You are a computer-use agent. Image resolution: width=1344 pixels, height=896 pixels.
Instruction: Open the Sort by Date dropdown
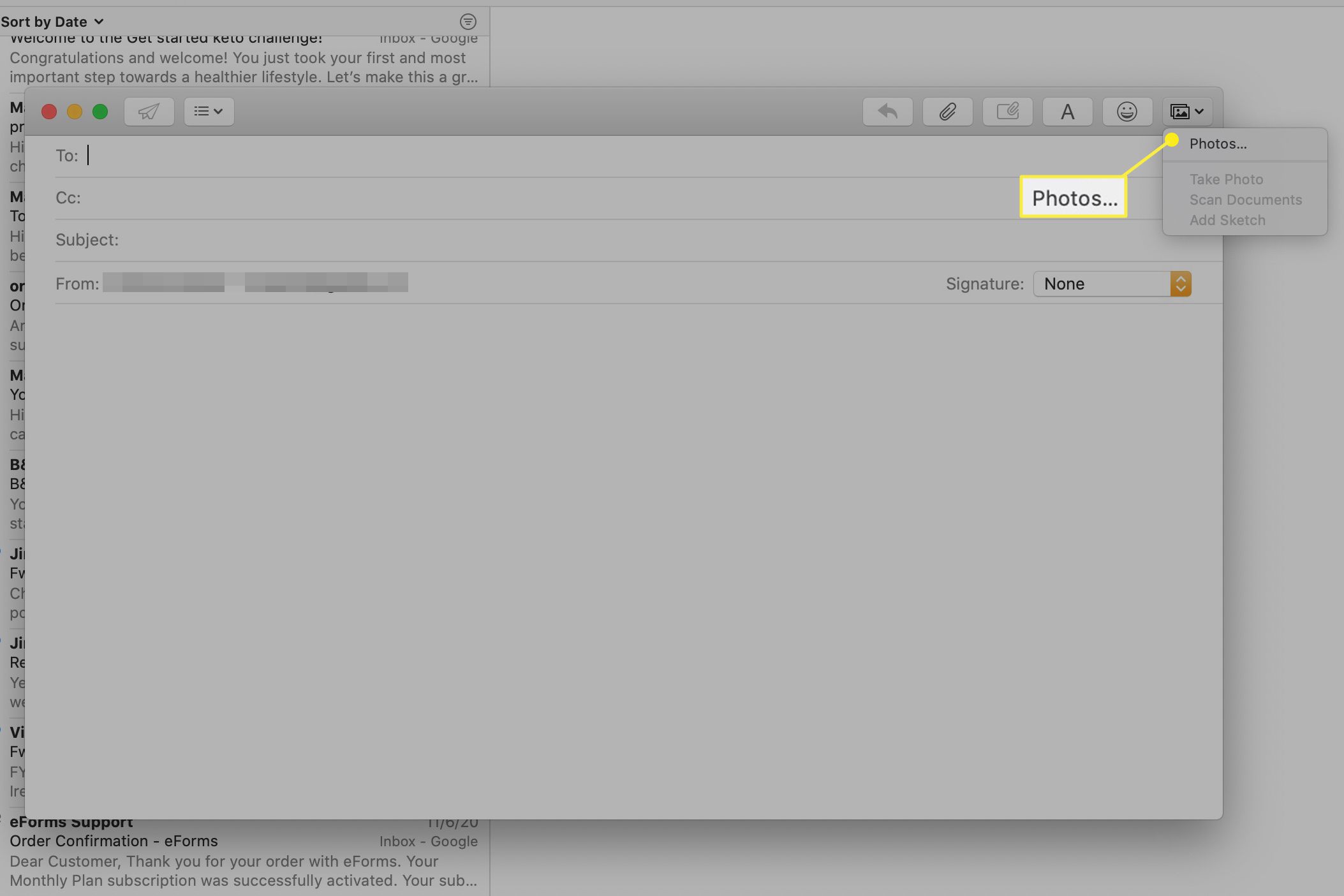click(52, 22)
